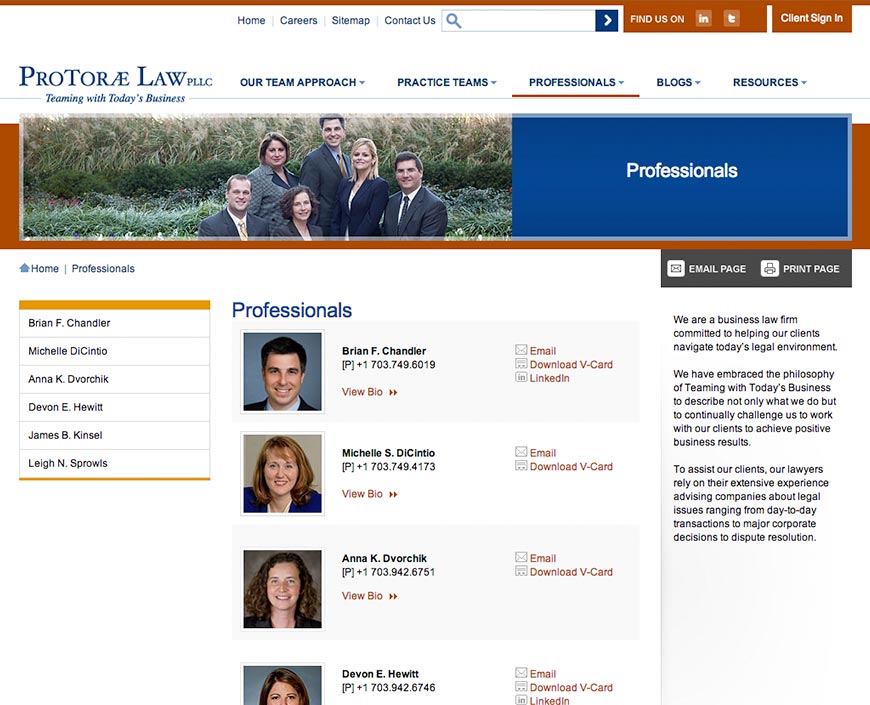Select Brian F. Chandler in the sidebar list

[114, 323]
